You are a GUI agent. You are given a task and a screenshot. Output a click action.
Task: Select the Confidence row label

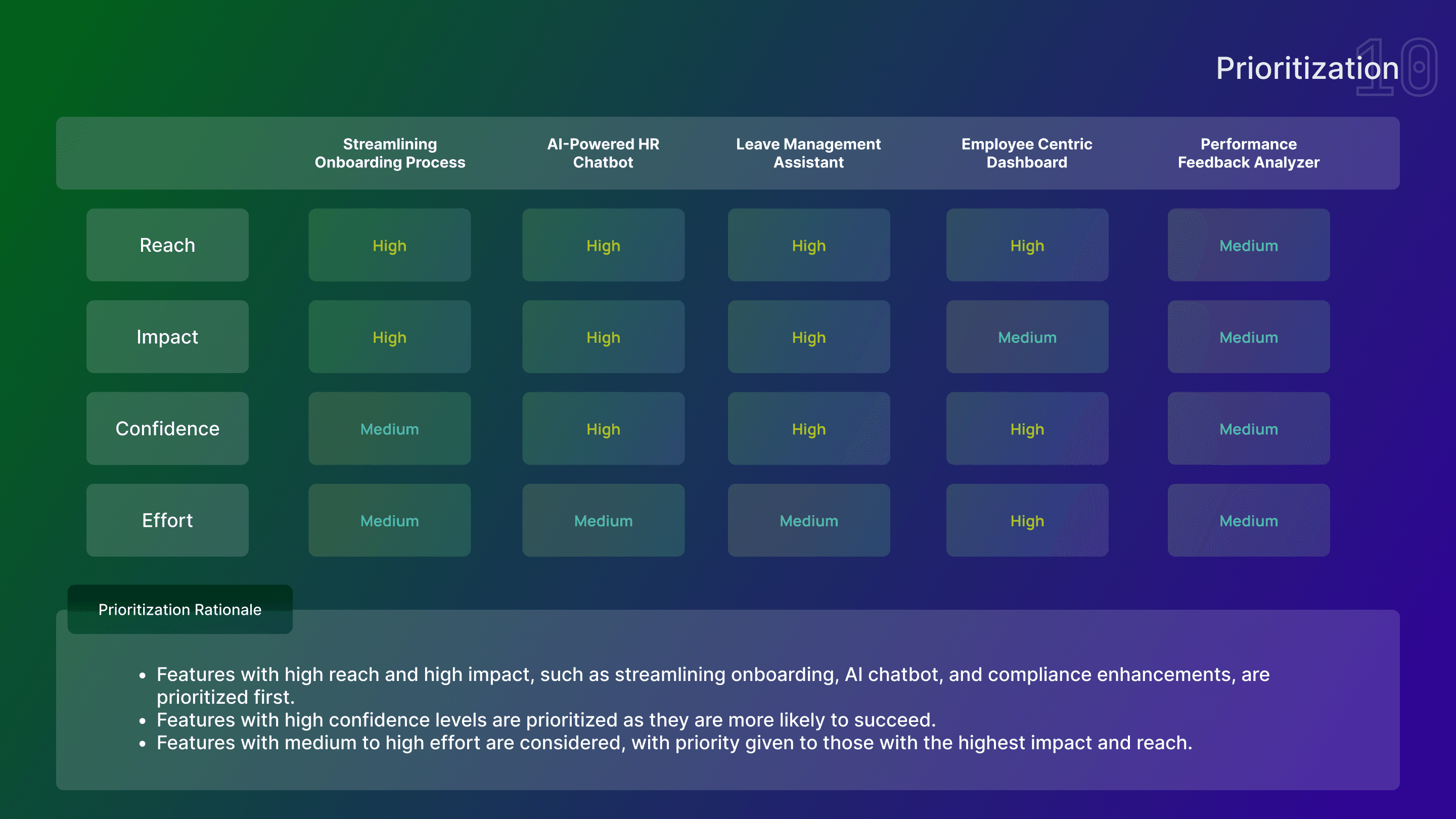point(167,428)
